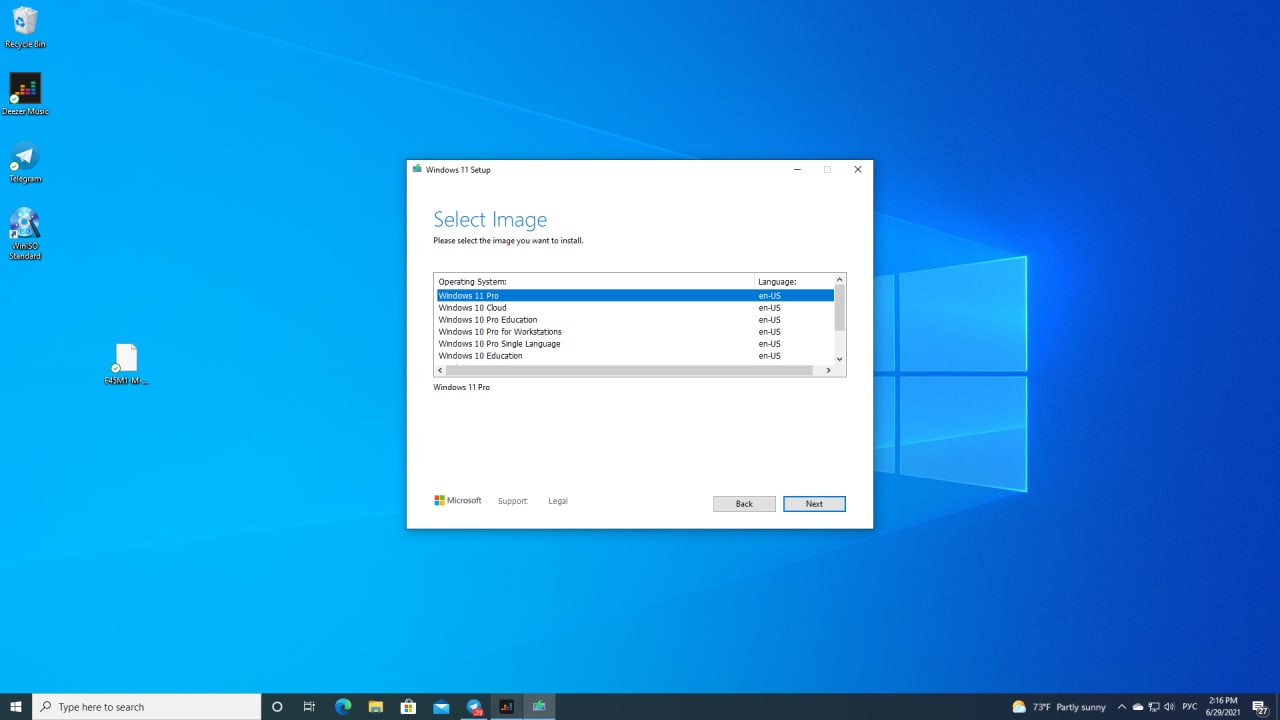Minimize the Windows 11 Setup window
This screenshot has width=1280, height=720.
coord(797,170)
